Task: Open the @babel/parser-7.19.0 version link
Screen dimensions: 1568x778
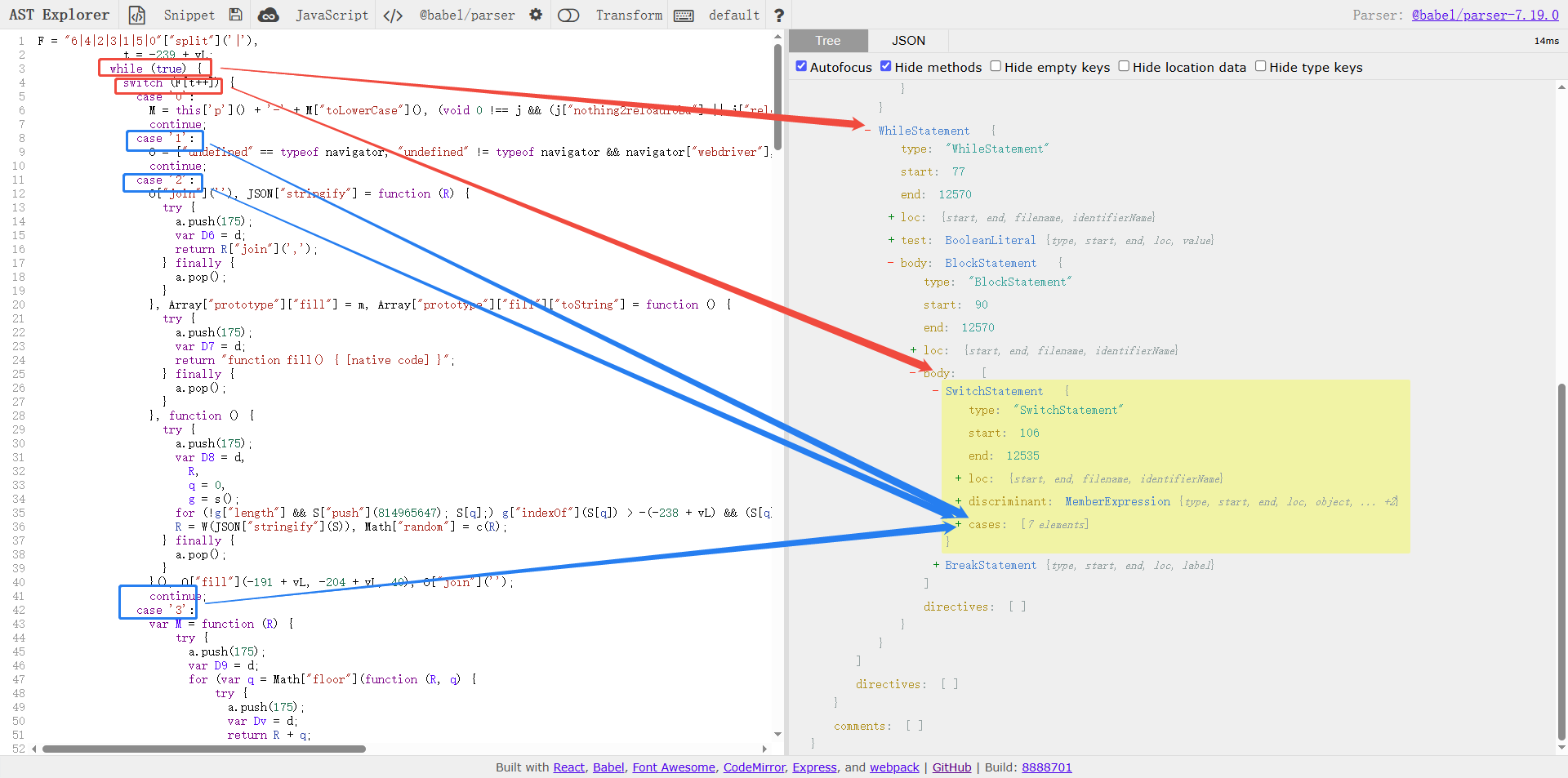Action: click(x=1486, y=15)
